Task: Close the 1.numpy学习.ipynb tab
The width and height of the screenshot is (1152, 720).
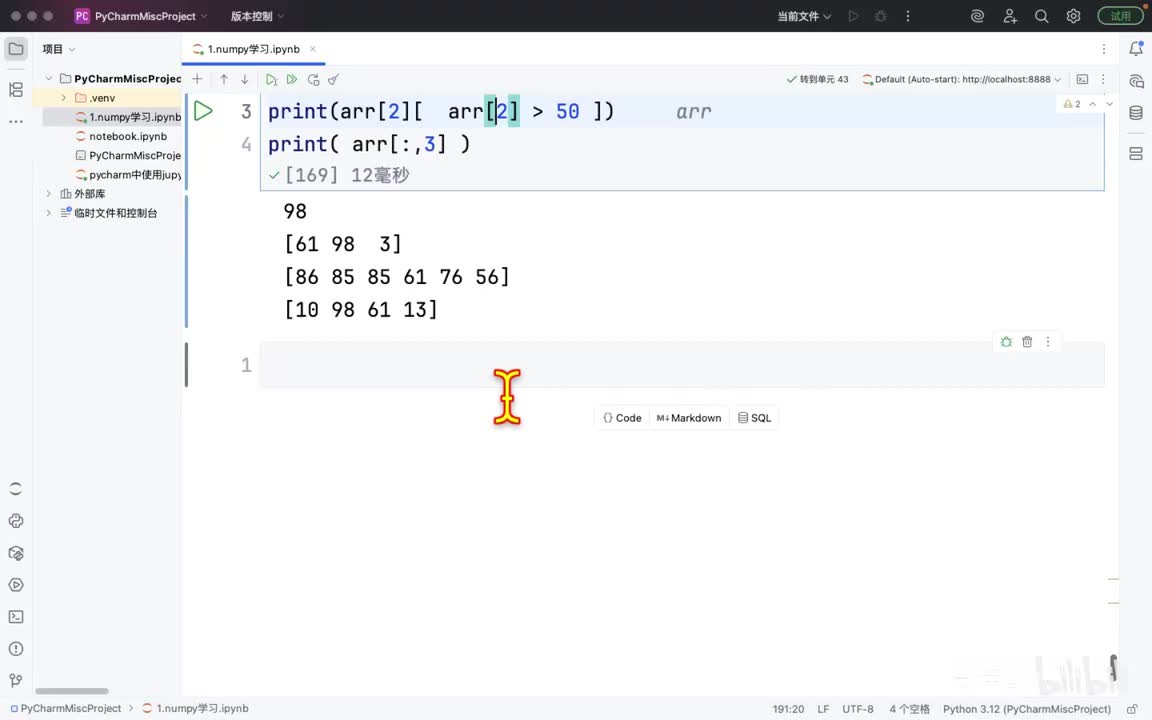Action: pos(313,49)
